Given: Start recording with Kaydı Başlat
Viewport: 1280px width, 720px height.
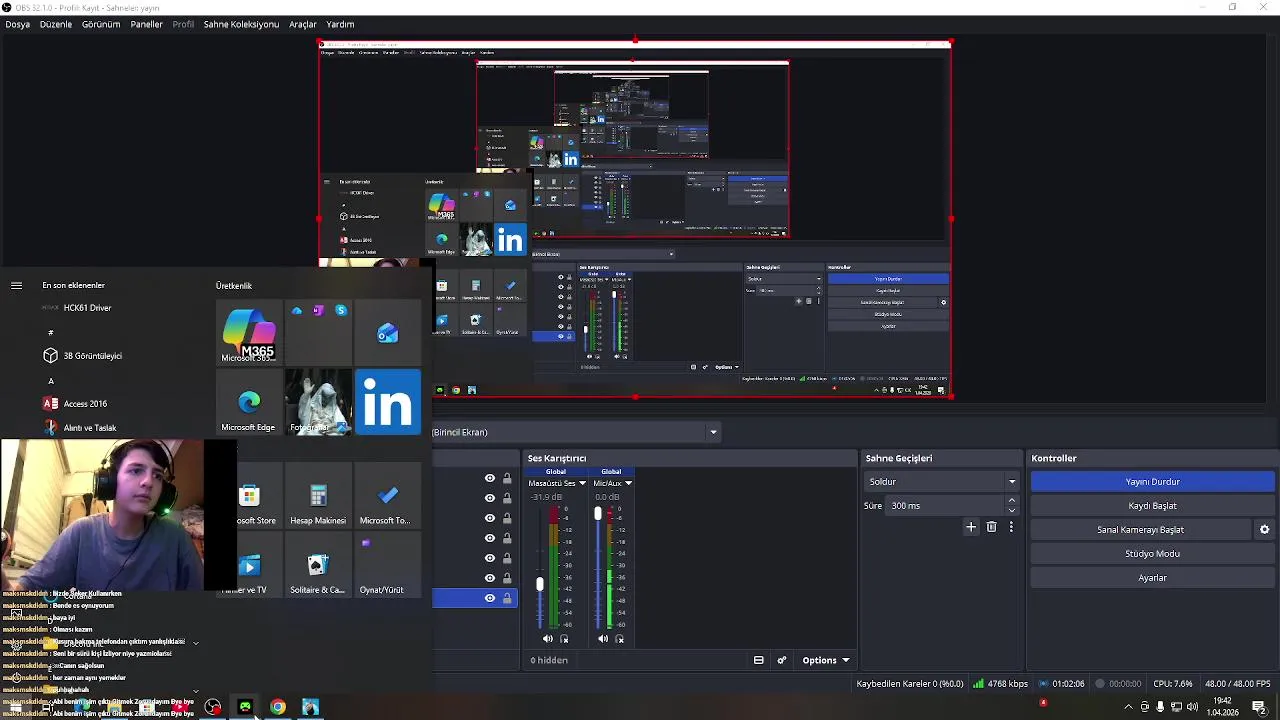Looking at the screenshot, I should 1152,506.
